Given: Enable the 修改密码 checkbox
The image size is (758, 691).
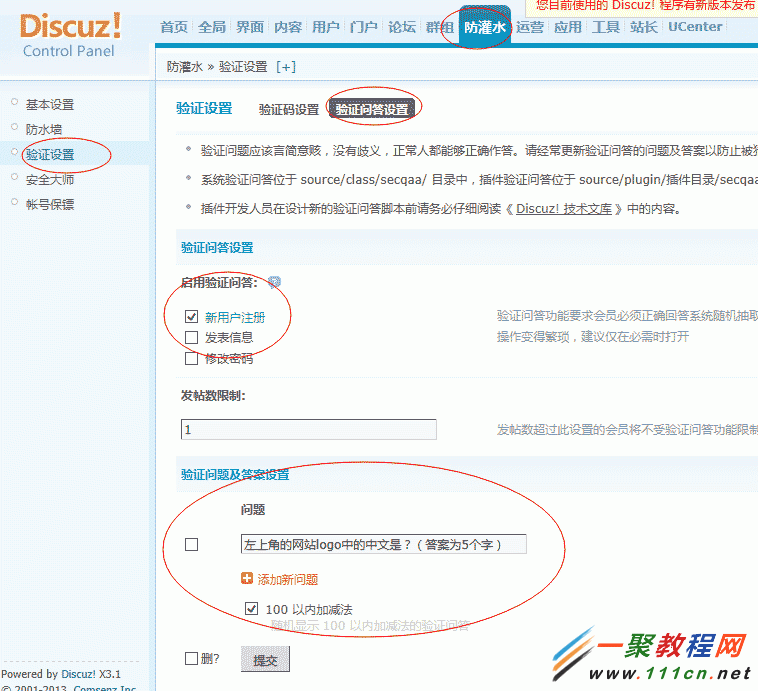Looking at the screenshot, I should tap(192, 359).
